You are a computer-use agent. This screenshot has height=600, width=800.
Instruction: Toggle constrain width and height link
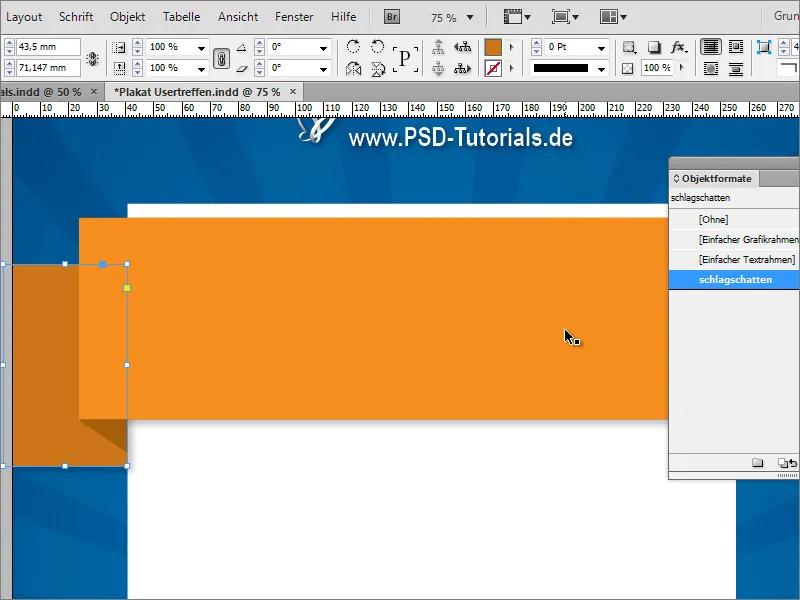coord(92,59)
